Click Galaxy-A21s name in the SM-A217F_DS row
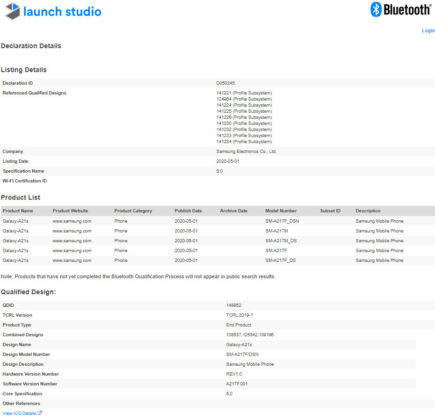This screenshot has height=420, width=435. pos(15,260)
